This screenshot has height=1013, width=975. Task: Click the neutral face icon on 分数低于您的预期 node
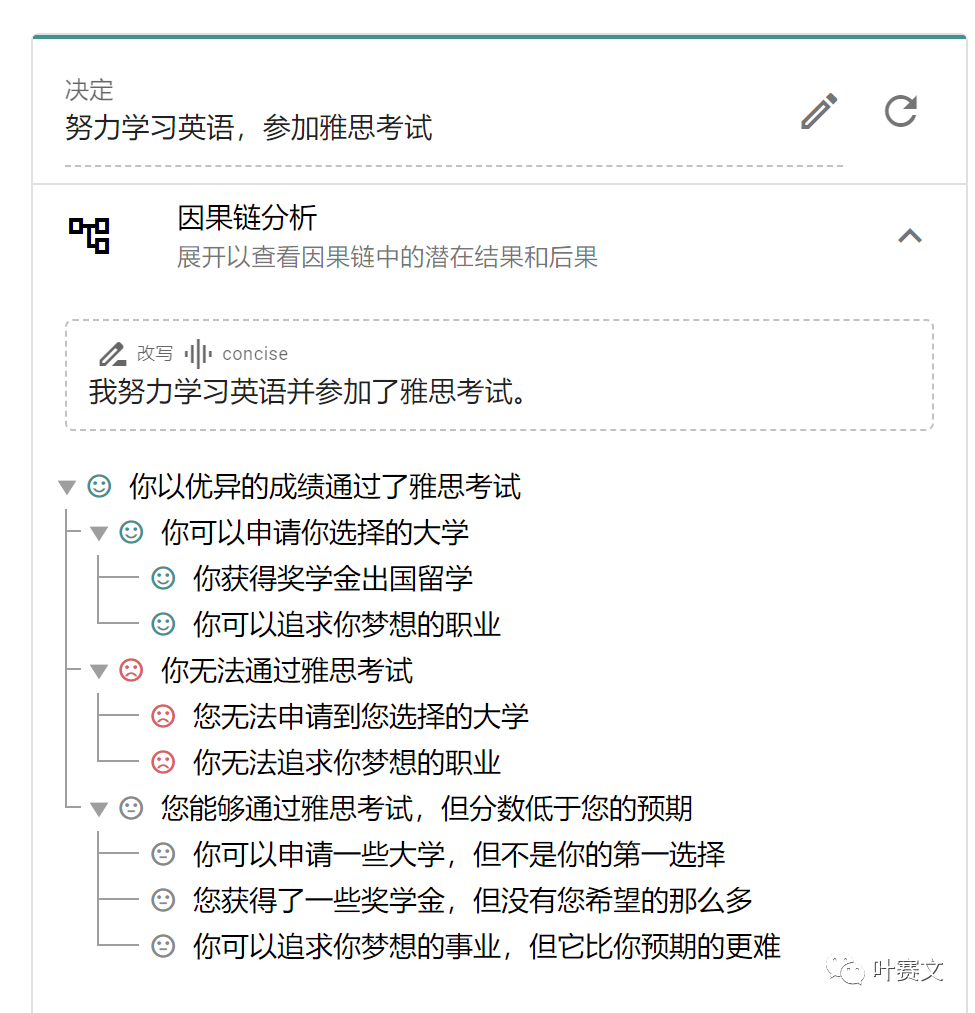(x=130, y=808)
